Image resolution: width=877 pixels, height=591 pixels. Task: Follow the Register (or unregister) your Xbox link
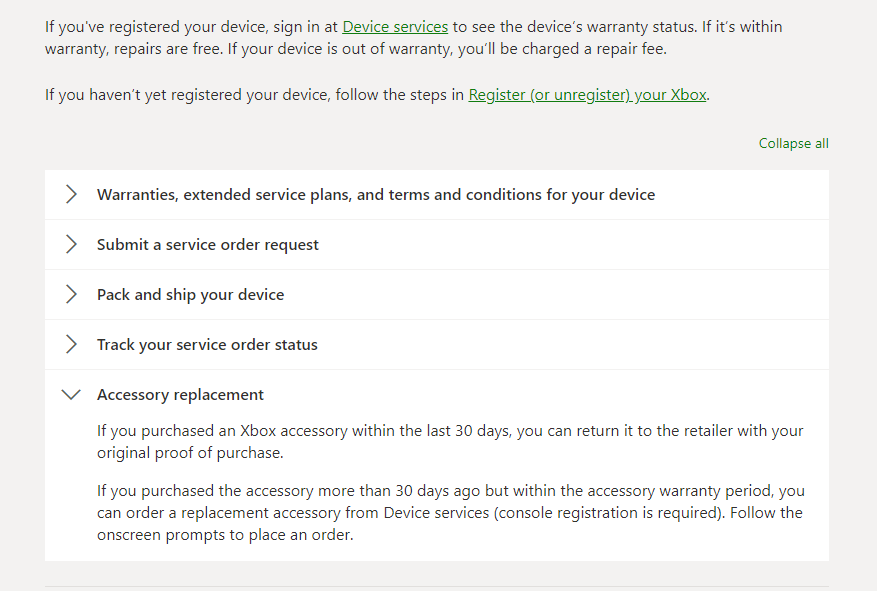click(x=588, y=95)
